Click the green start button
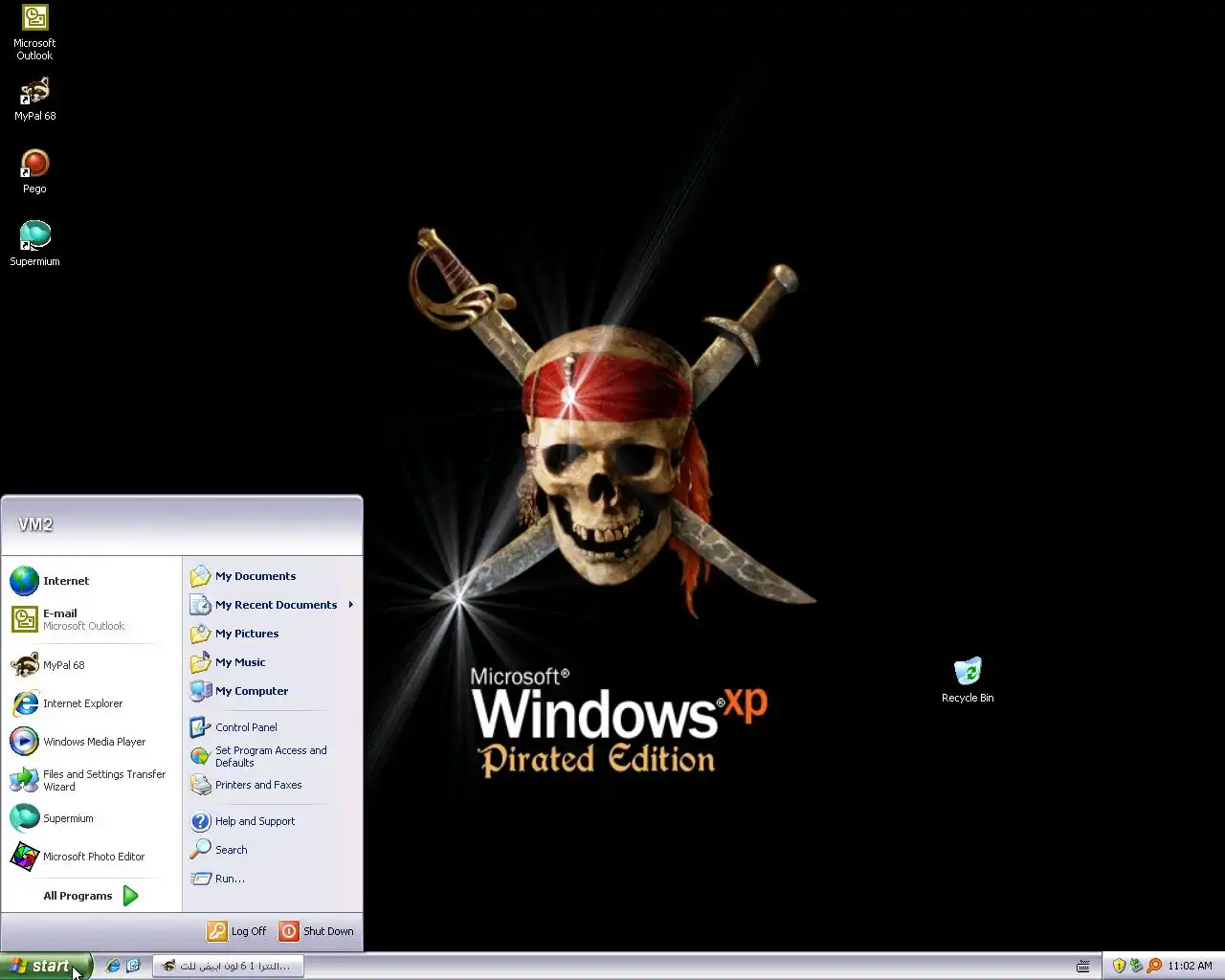This screenshot has height=980, width=1225. 46,966
